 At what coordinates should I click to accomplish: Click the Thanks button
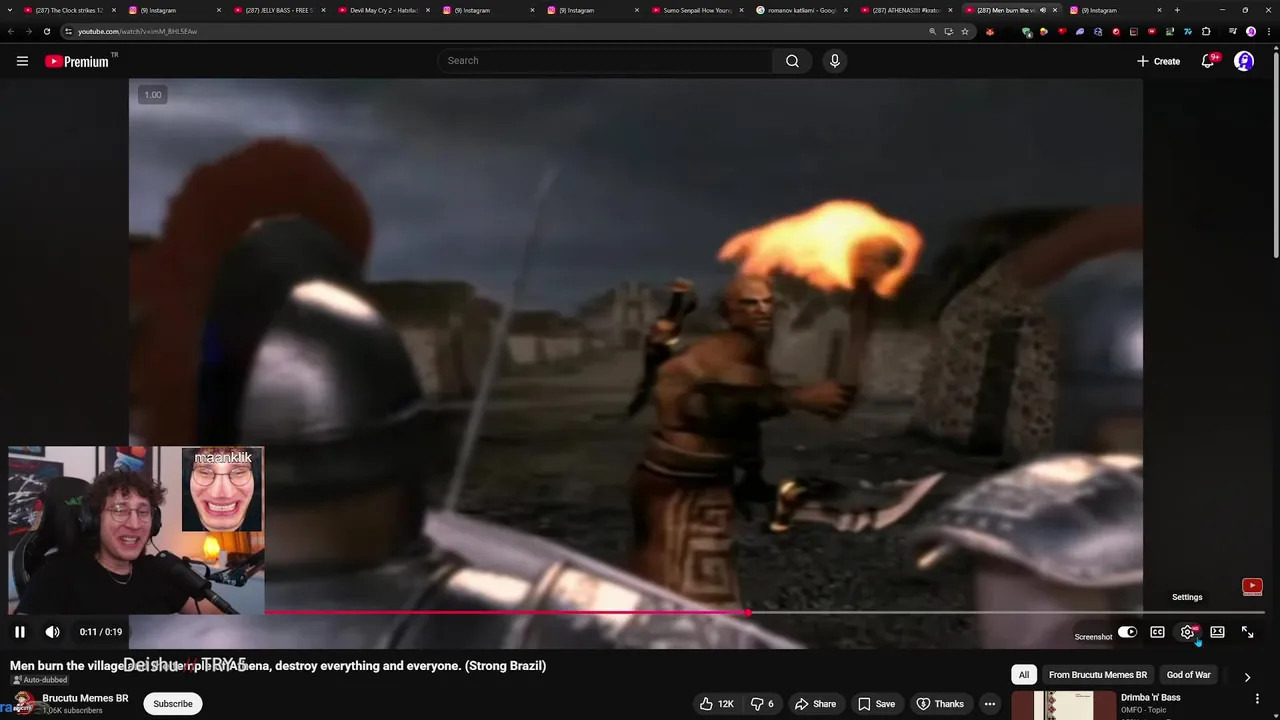[940, 704]
